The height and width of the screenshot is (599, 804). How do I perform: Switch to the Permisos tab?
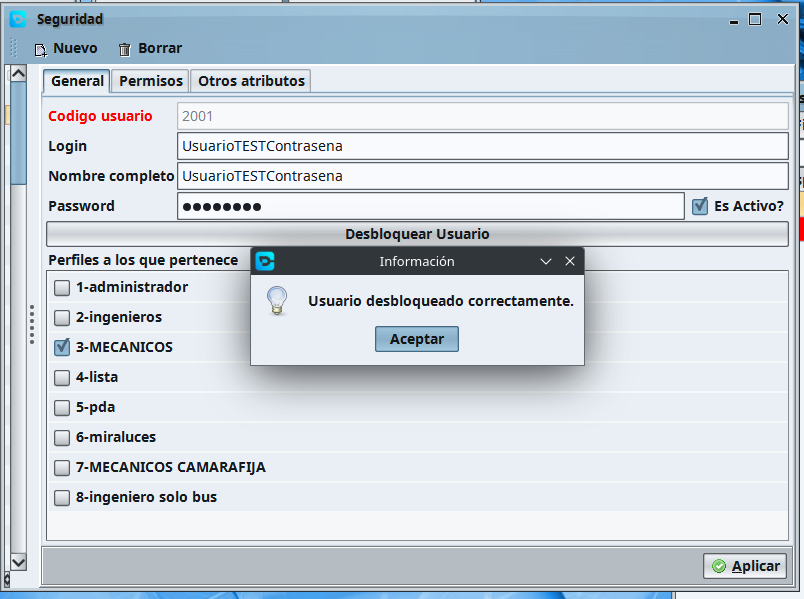(x=151, y=81)
